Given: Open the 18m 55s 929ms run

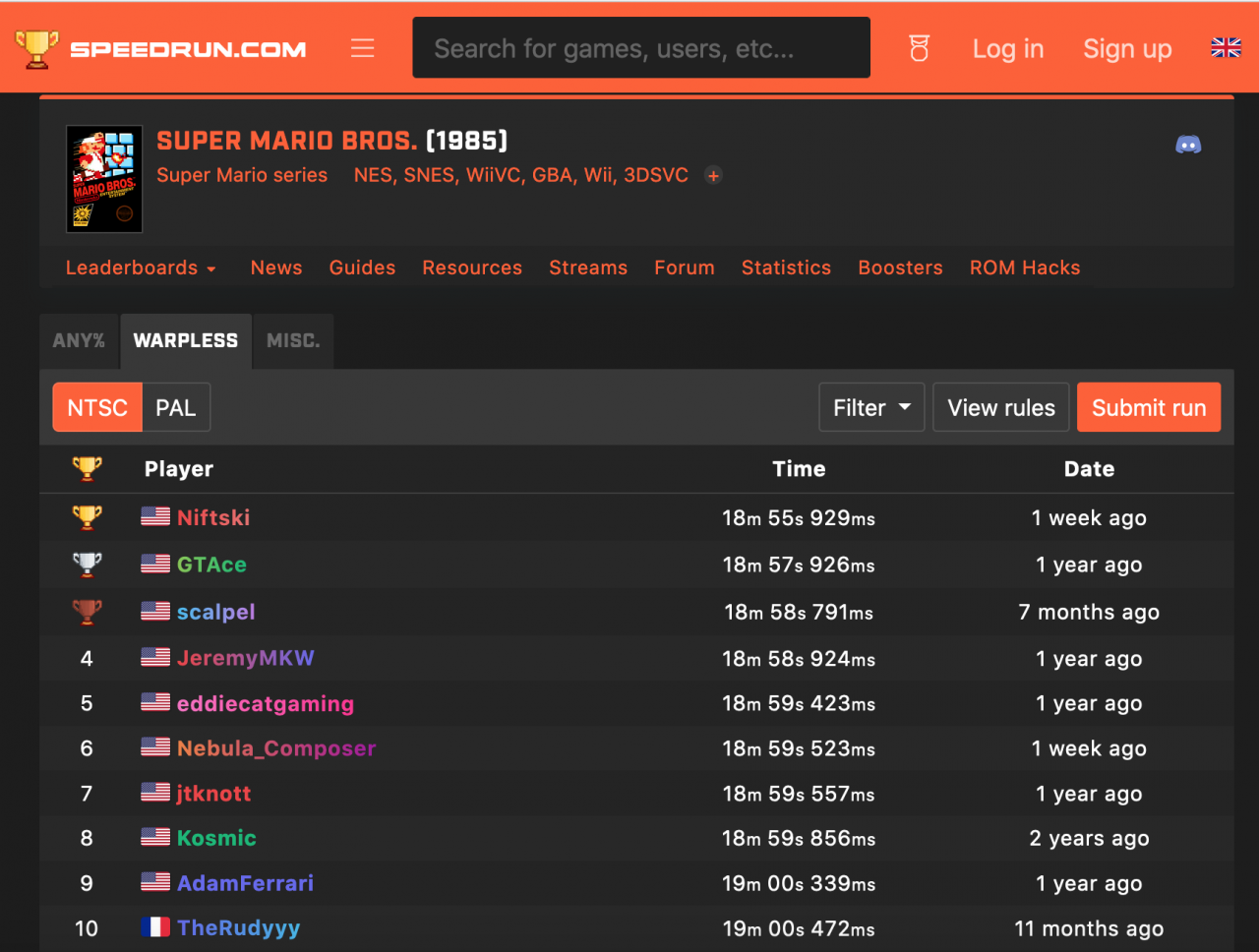Looking at the screenshot, I should point(799,517).
